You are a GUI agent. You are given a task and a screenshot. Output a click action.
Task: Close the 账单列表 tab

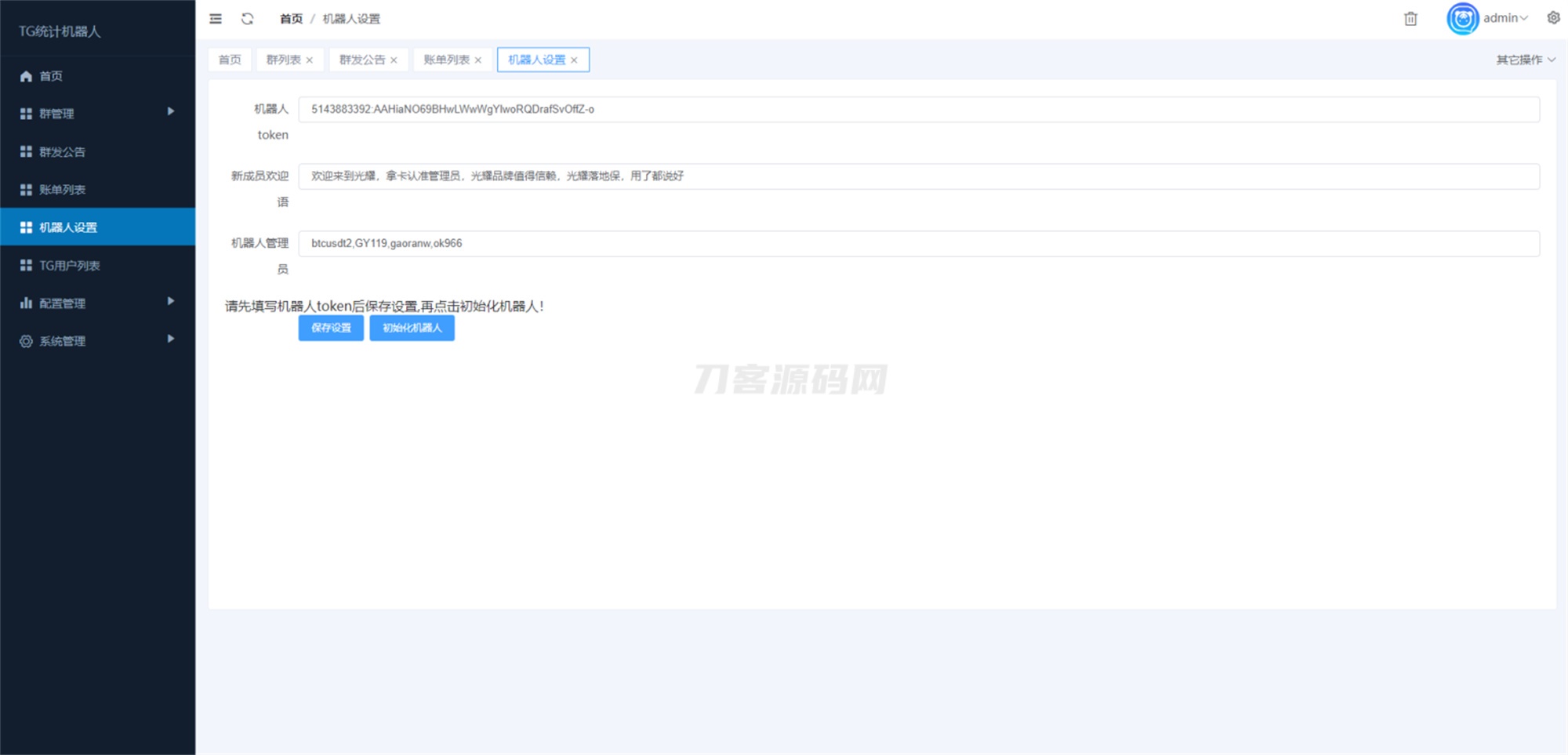coord(479,60)
